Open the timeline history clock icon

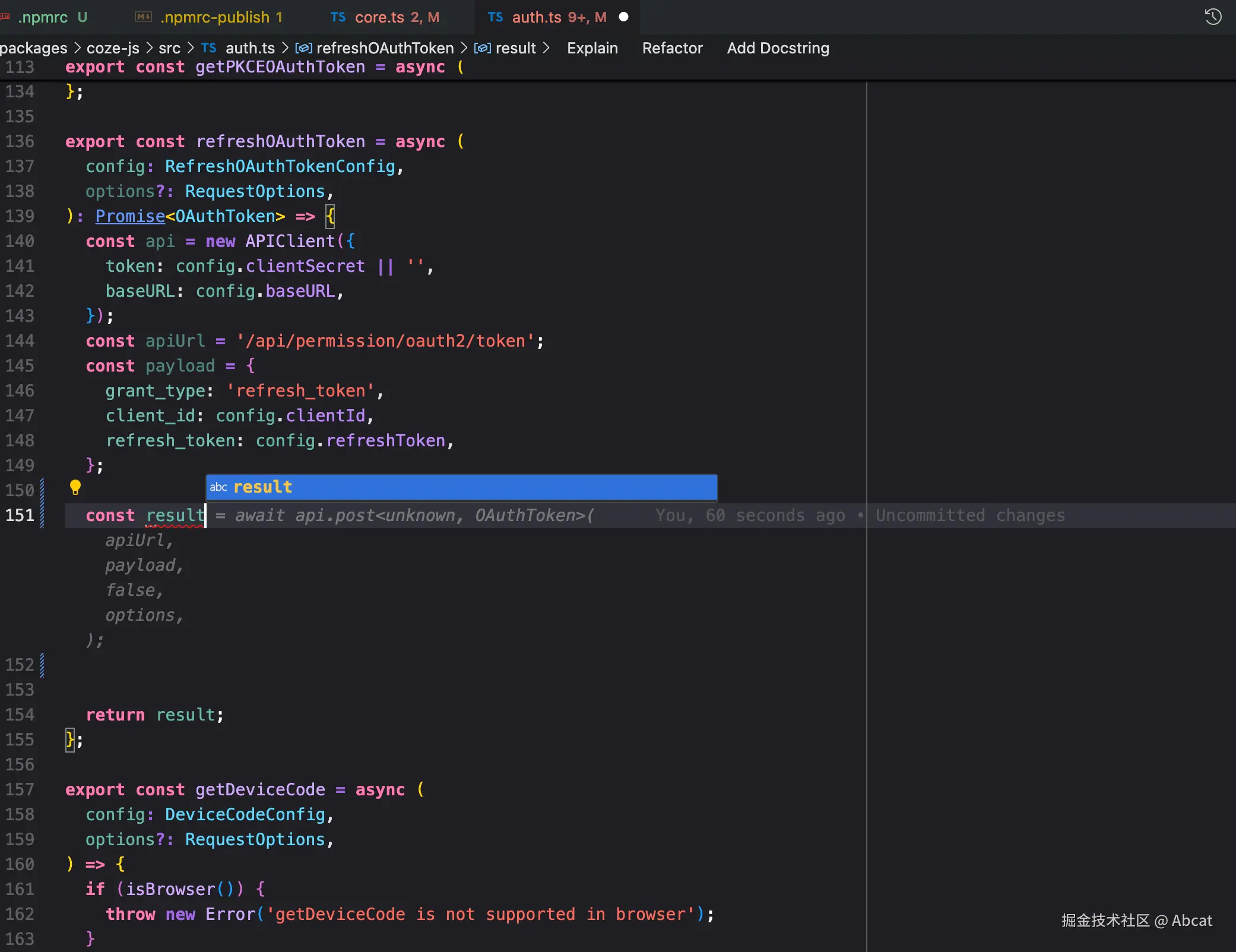(x=1213, y=17)
